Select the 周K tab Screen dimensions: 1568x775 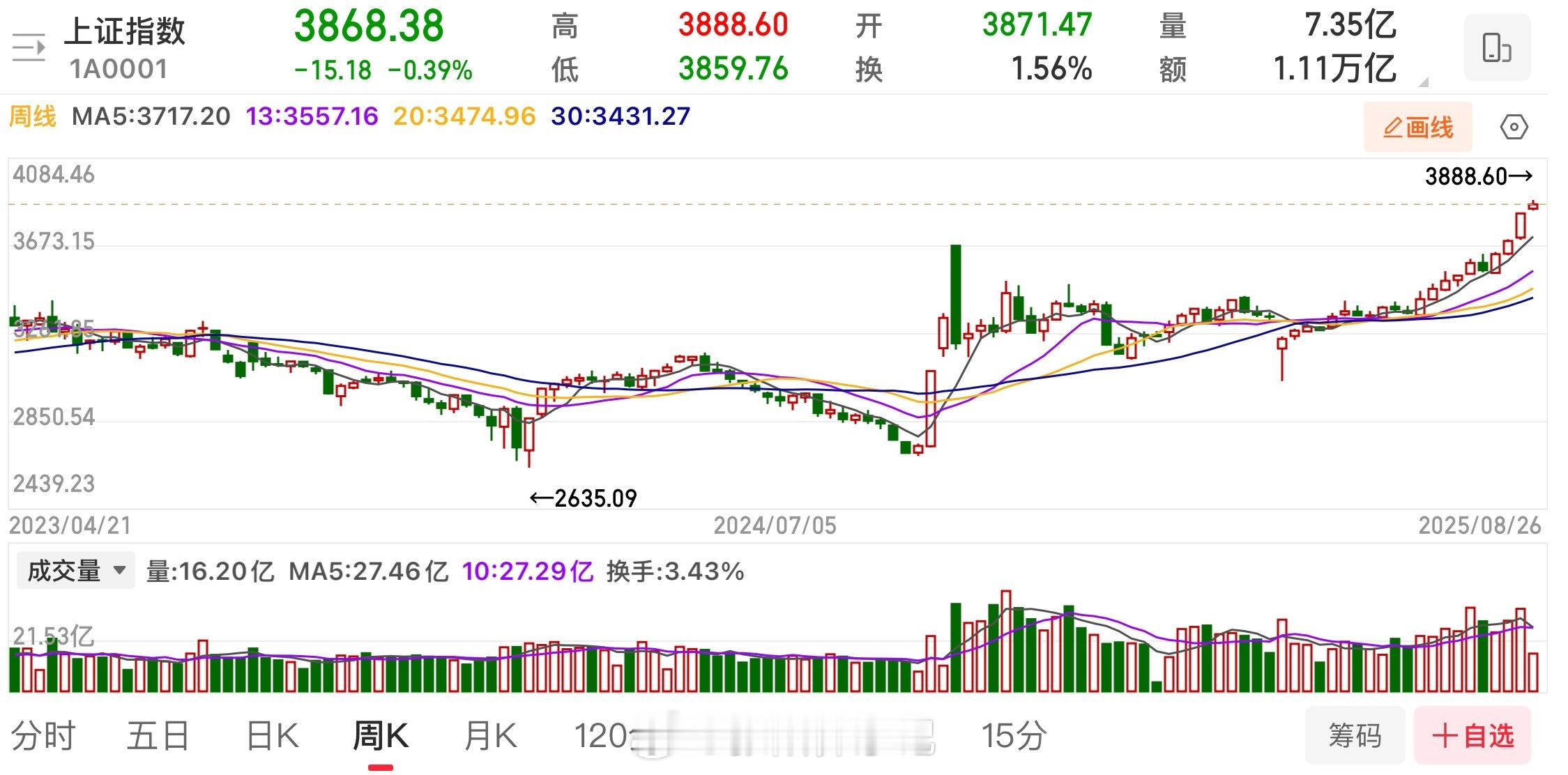tap(380, 736)
